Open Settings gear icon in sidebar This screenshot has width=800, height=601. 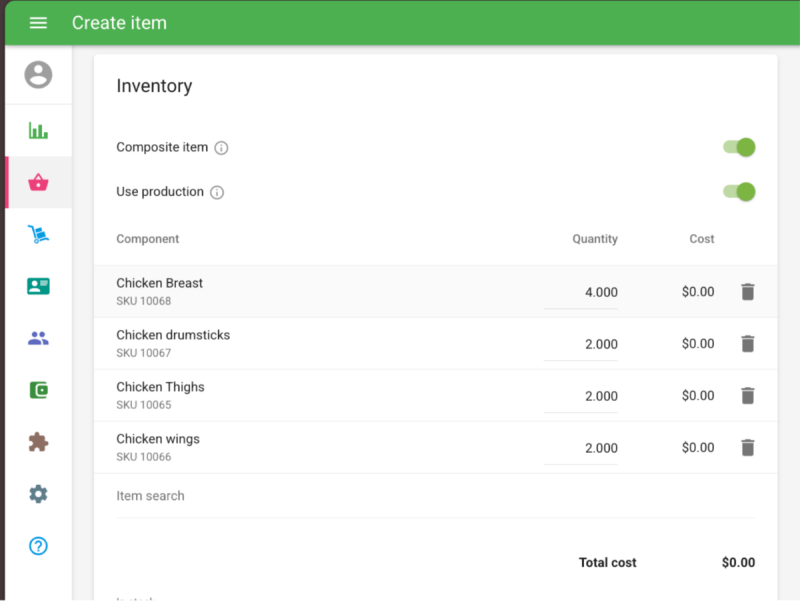(x=38, y=494)
